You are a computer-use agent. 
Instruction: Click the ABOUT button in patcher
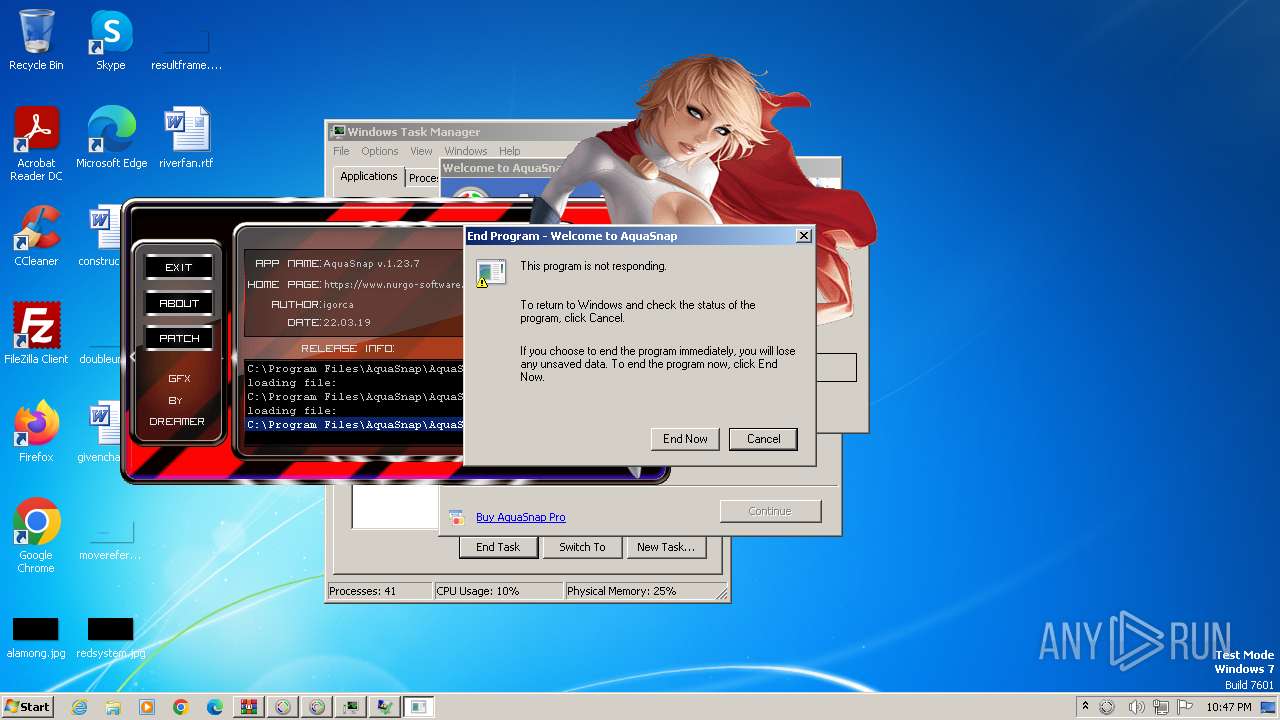point(179,303)
